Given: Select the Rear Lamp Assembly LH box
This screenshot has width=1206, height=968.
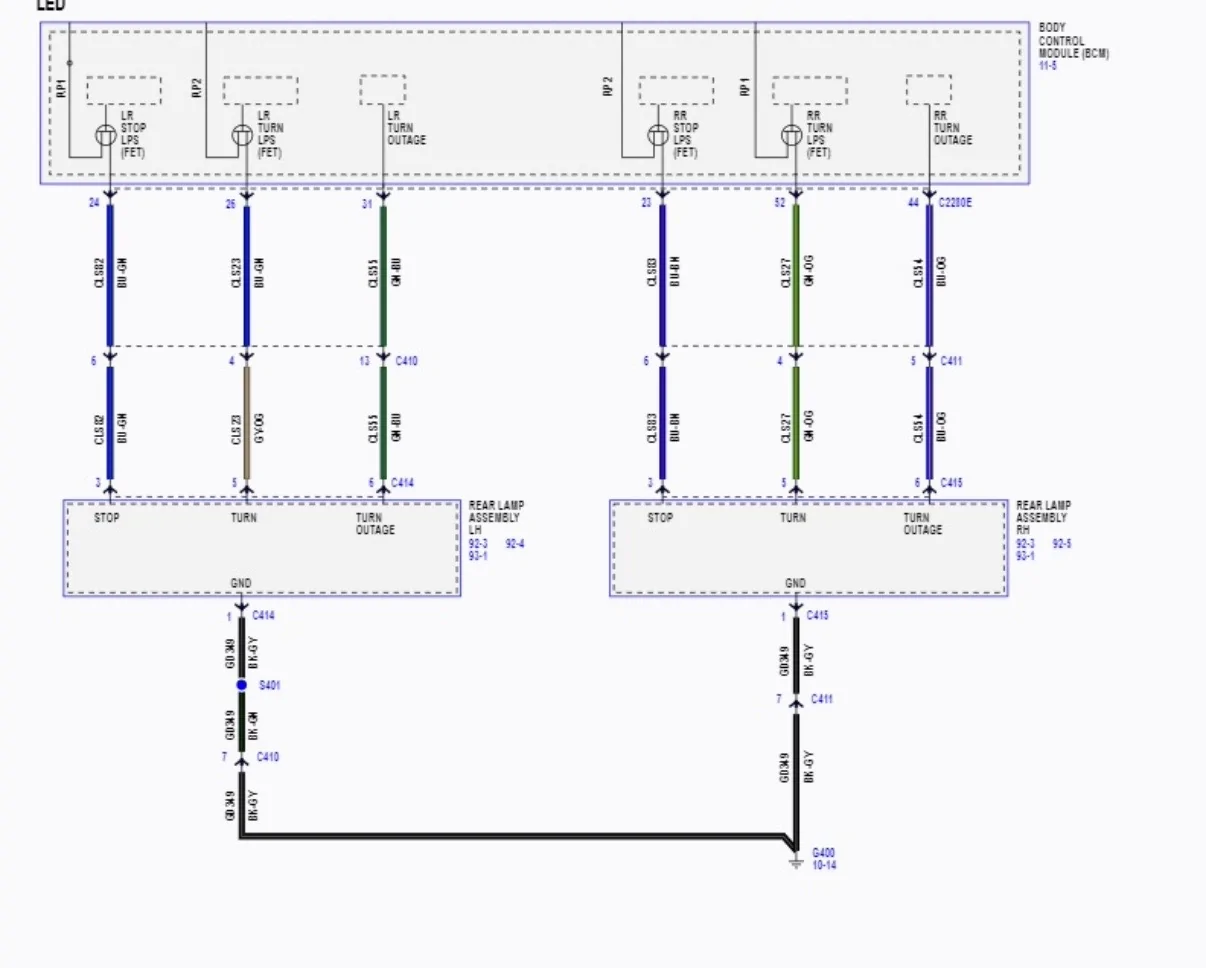Looking at the screenshot, I should click(x=262, y=548).
